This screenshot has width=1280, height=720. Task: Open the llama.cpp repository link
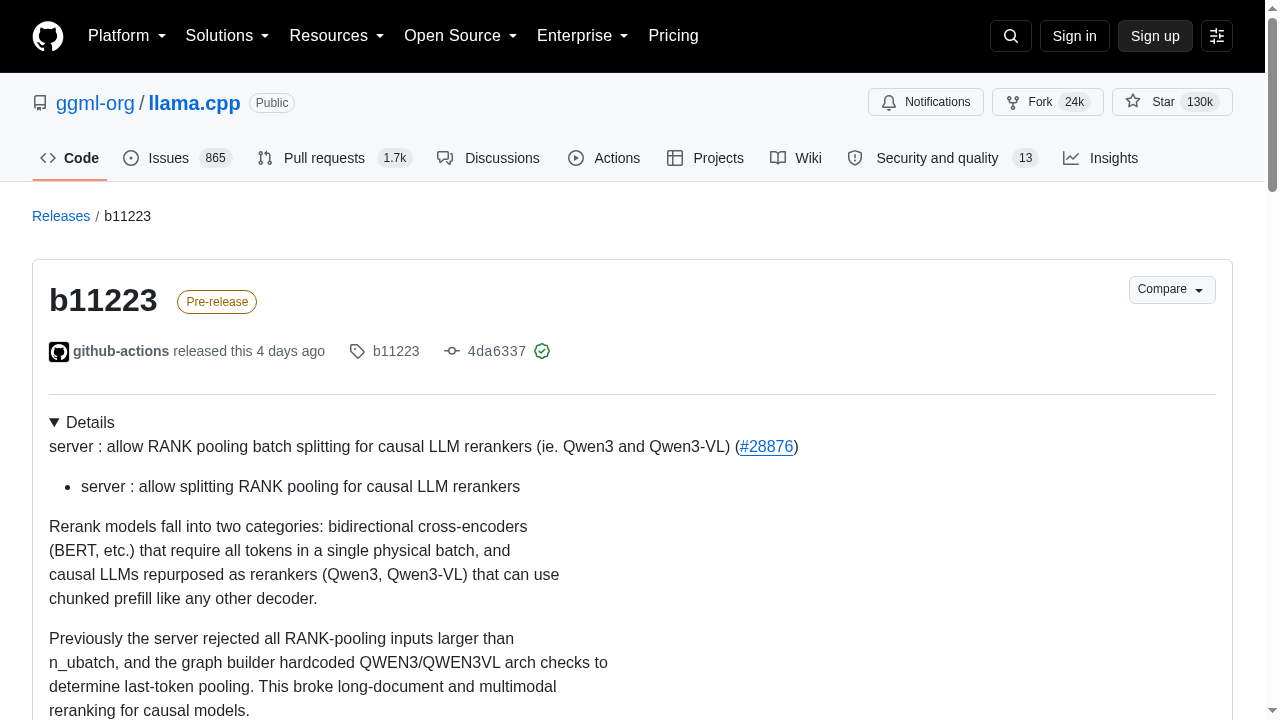tap(194, 103)
